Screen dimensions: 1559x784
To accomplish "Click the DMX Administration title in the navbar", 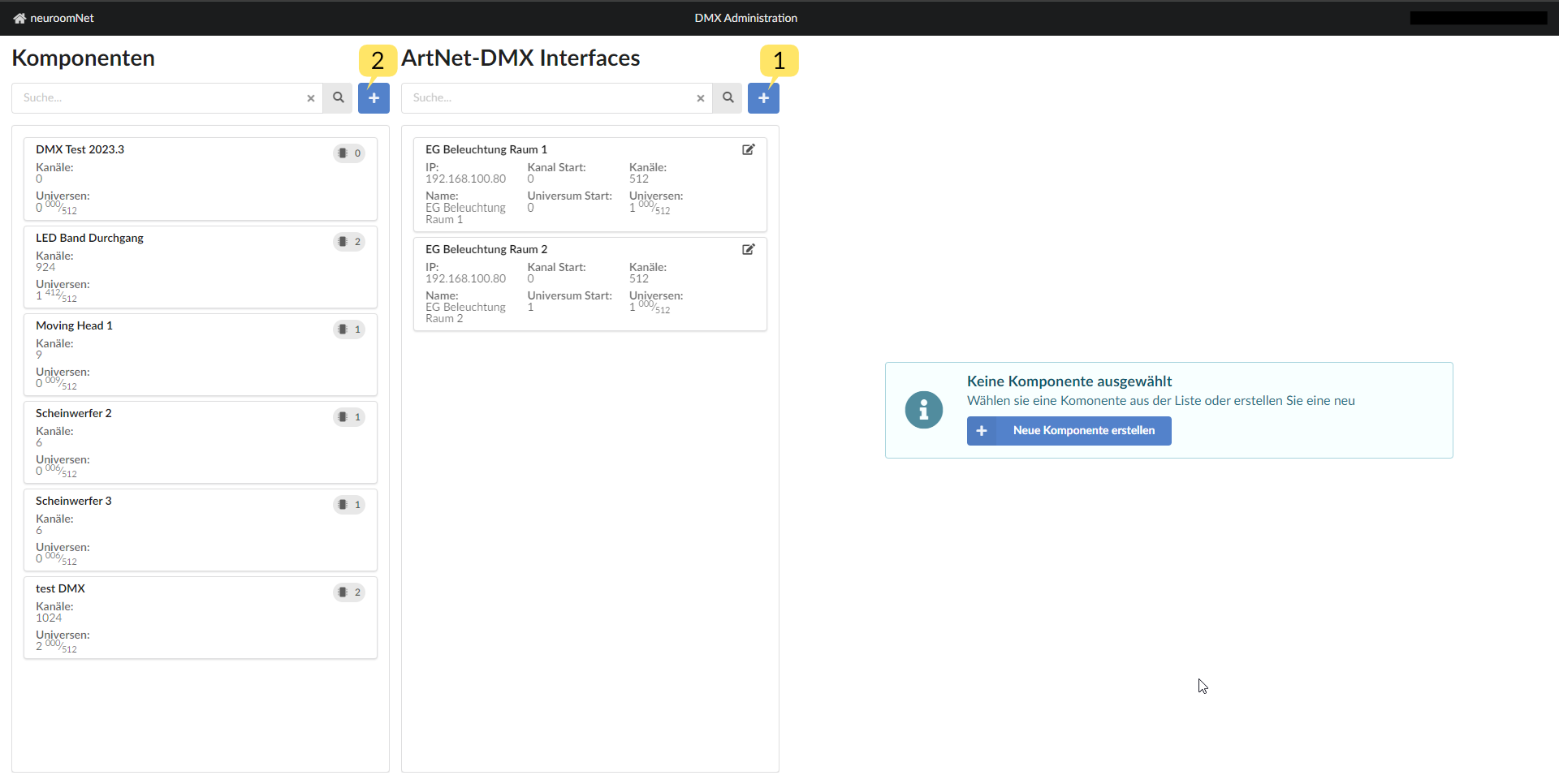I will 745,18.
